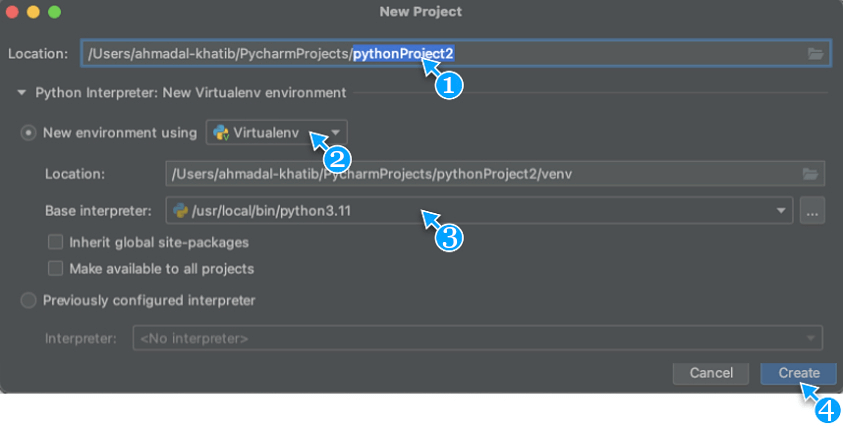Image resolution: width=843 pixels, height=427 pixels.
Task: Close the New Project window
Action: [x=12, y=12]
